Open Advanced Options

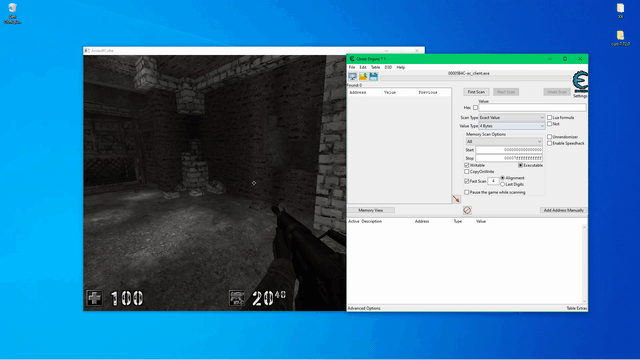364,309
